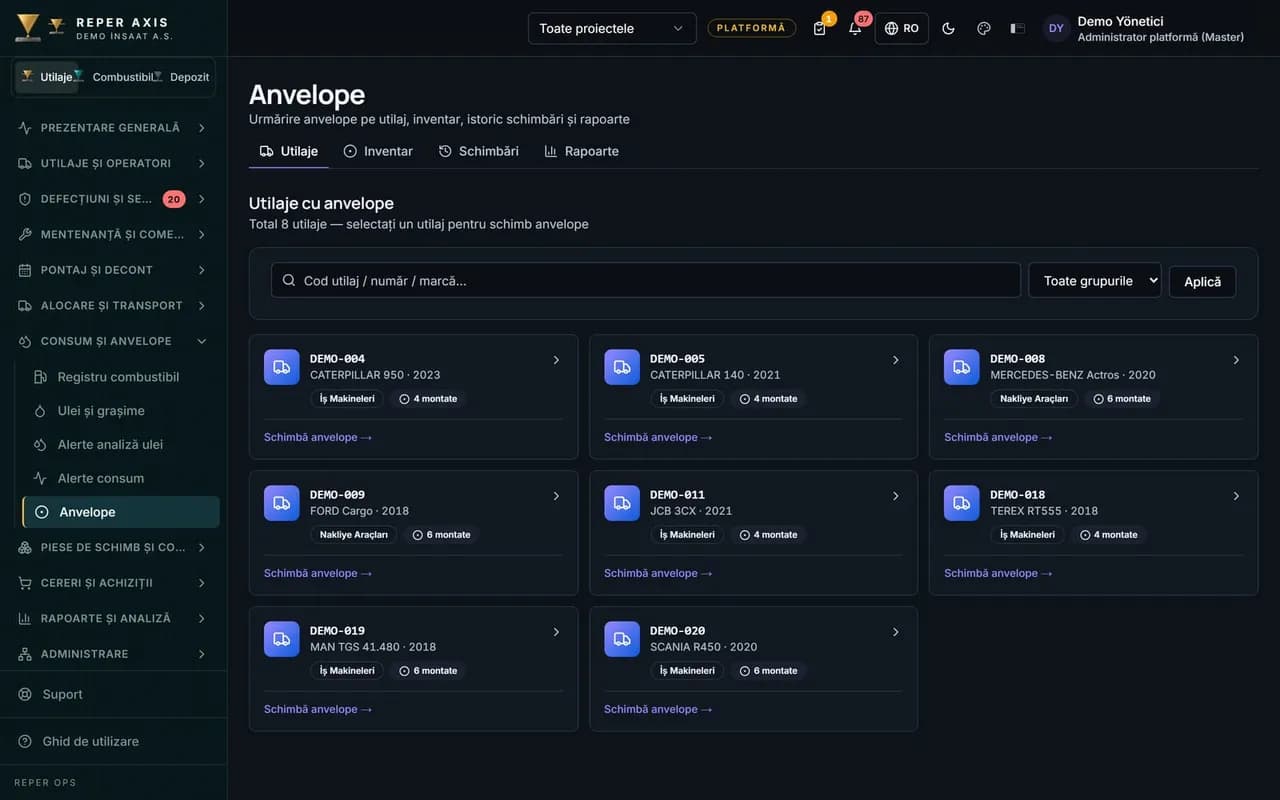Image resolution: width=1280 pixels, height=800 pixels.
Task: Click the DY user avatar
Action: (x=1056, y=28)
